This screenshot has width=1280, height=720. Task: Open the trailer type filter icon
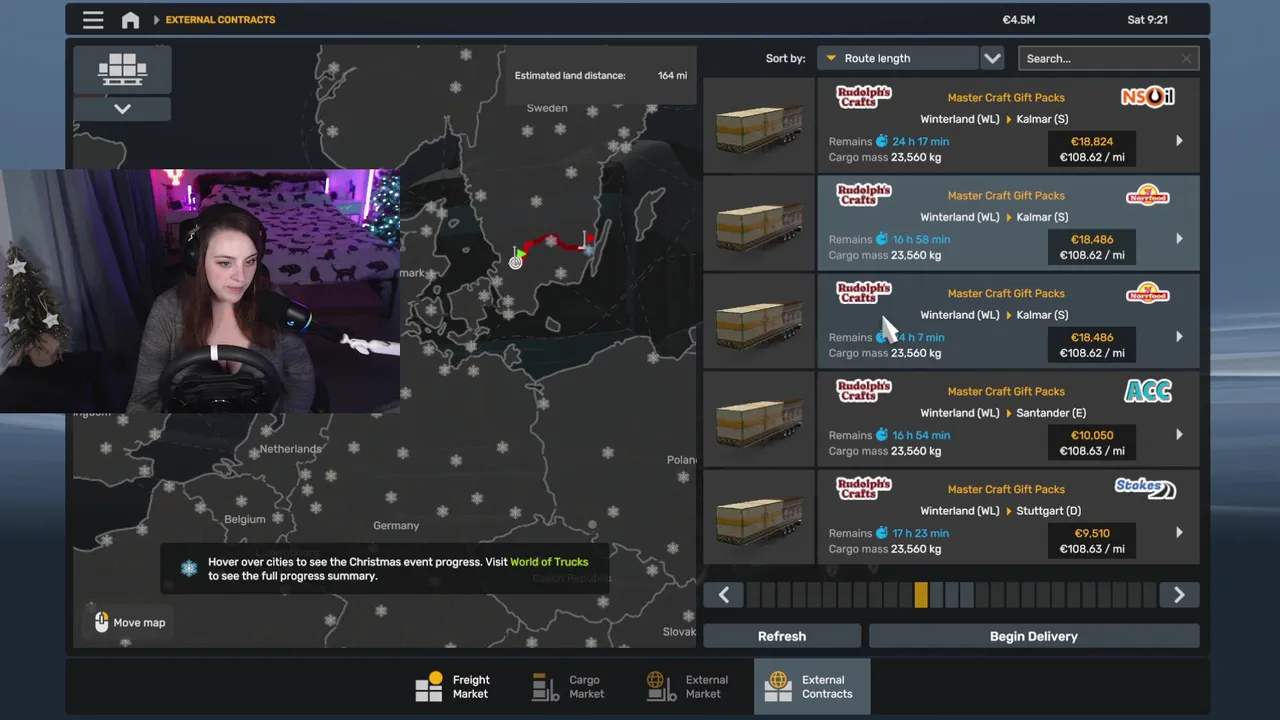[122, 69]
